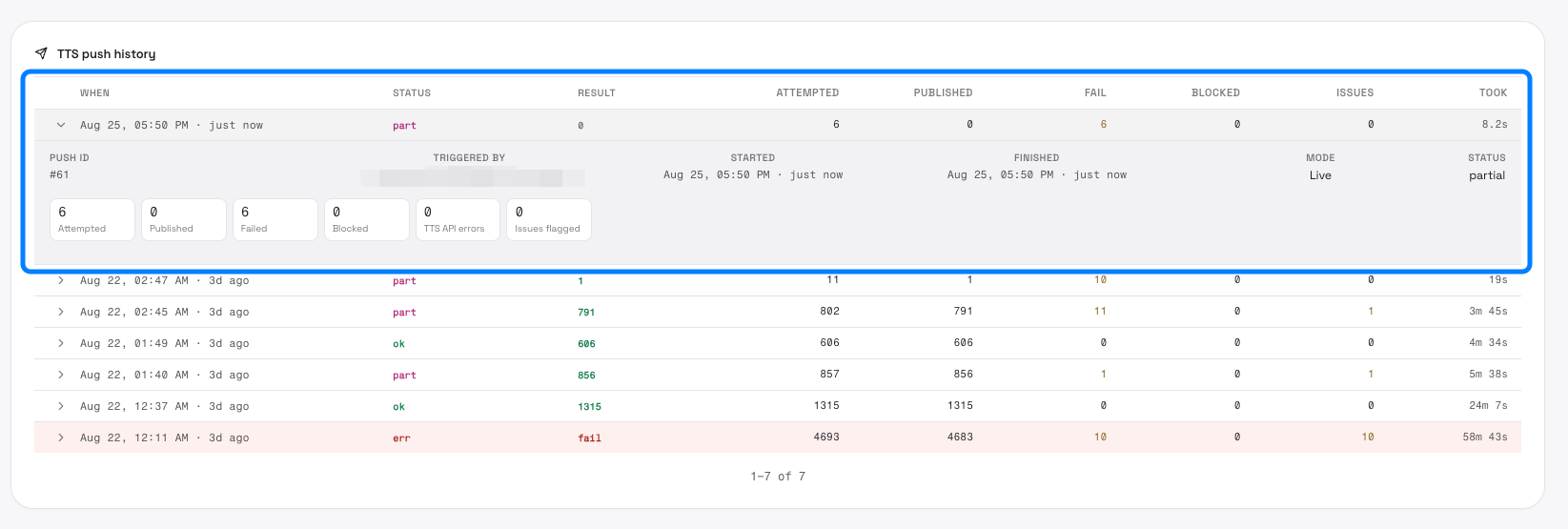This screenshot has width=1568, height=529.
Task: Click the ATTEMPTED column header
Action: (807, 93)
